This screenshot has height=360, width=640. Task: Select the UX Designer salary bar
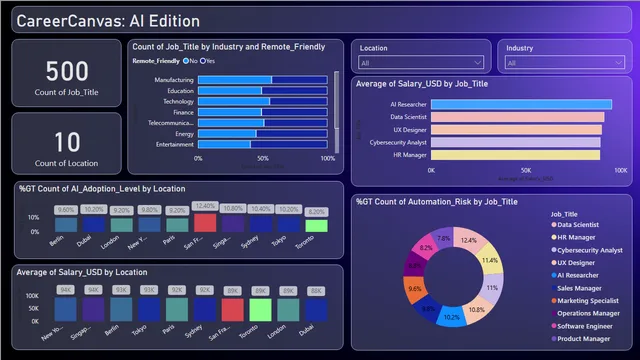[516, 130]
